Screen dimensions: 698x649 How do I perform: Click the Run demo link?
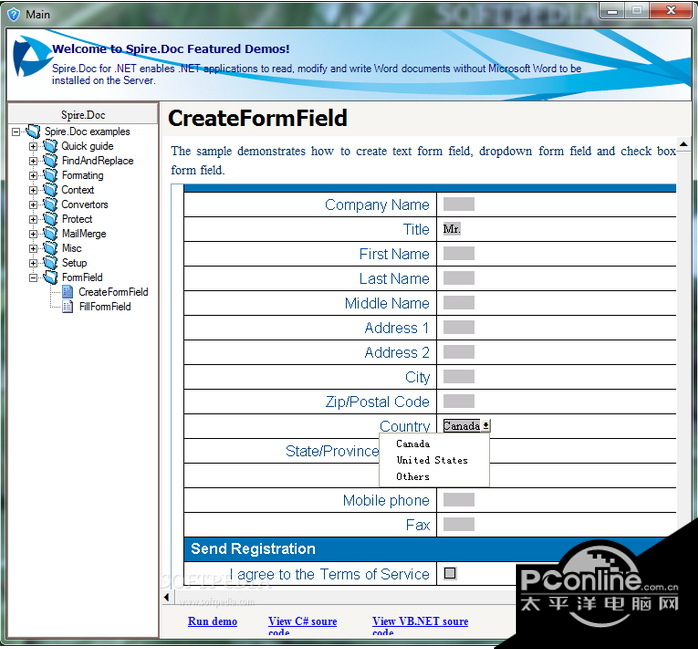(x=212, y=621)
